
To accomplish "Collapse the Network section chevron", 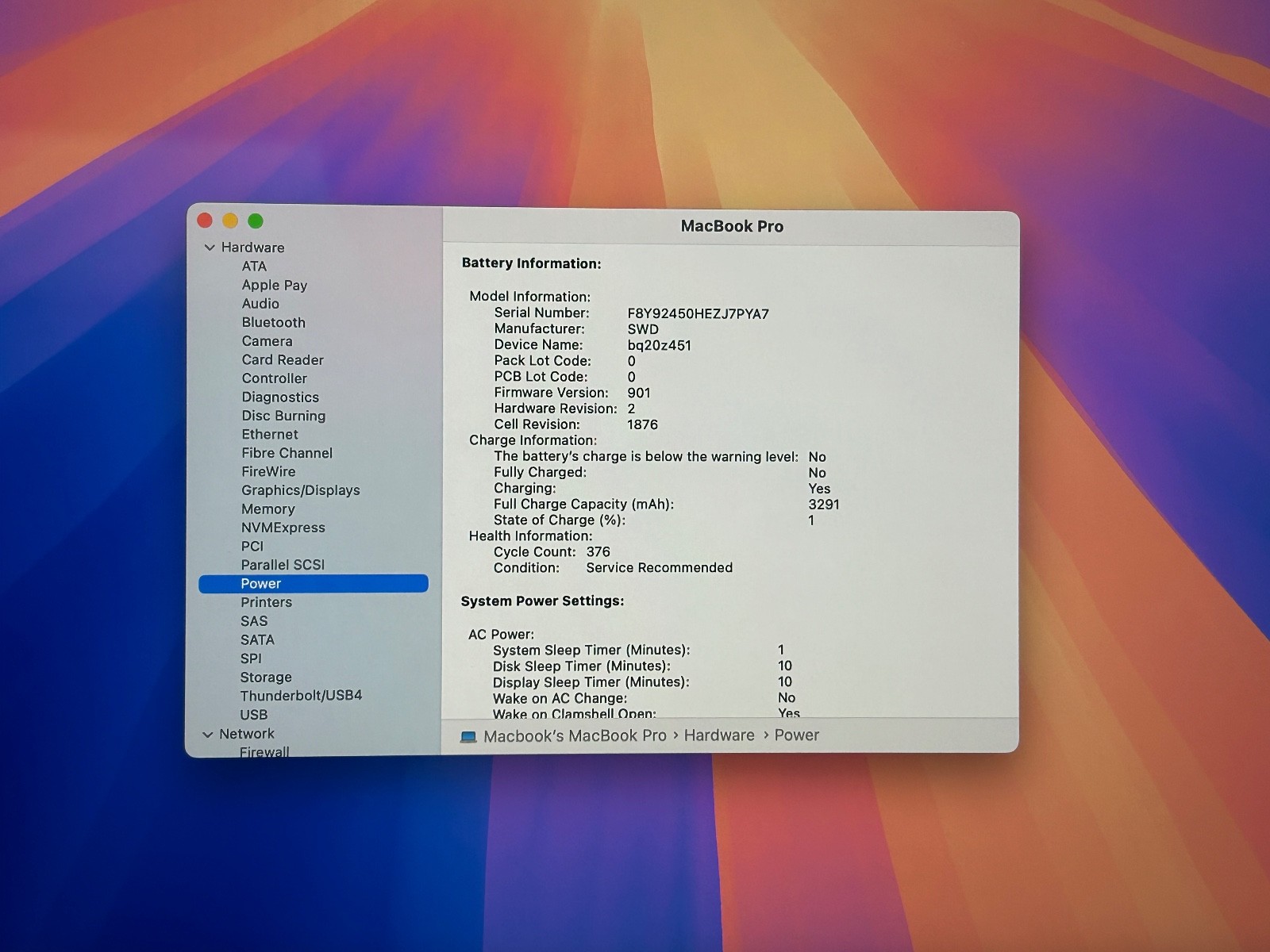I will (208, 735).
